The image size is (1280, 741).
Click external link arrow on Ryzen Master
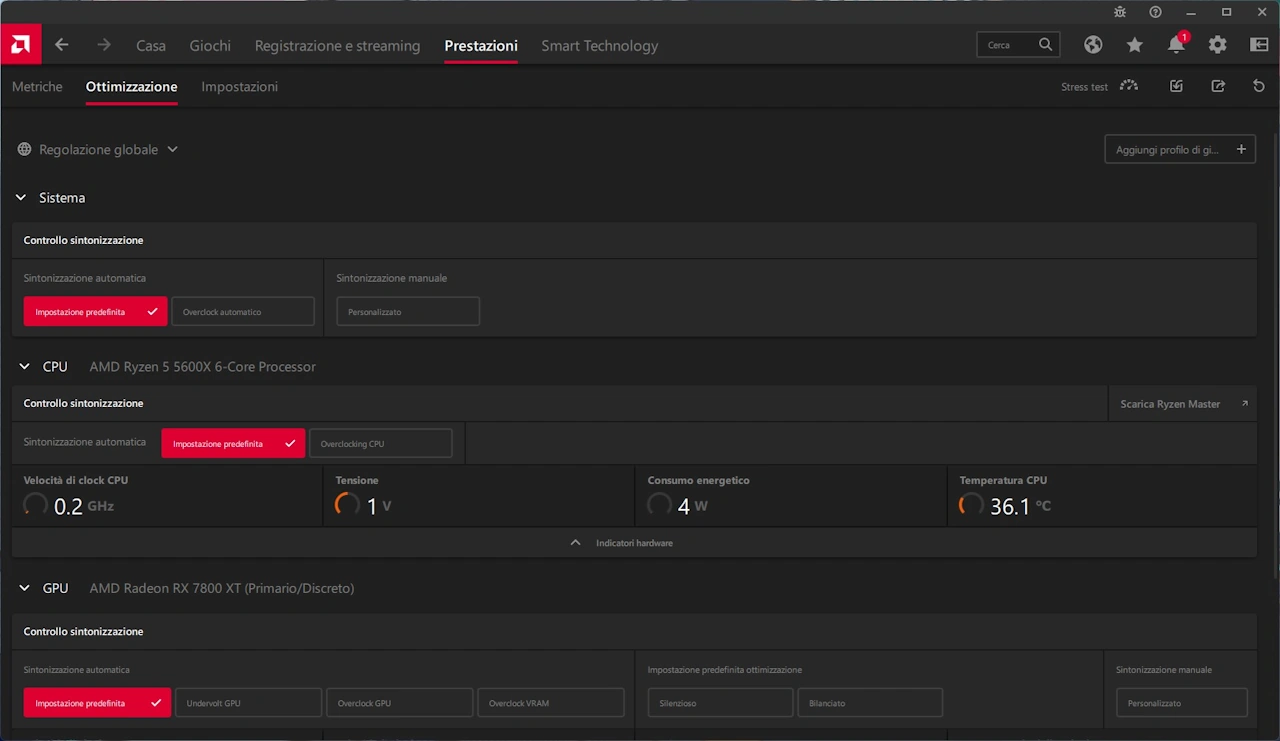click(x=1245, y=404)
